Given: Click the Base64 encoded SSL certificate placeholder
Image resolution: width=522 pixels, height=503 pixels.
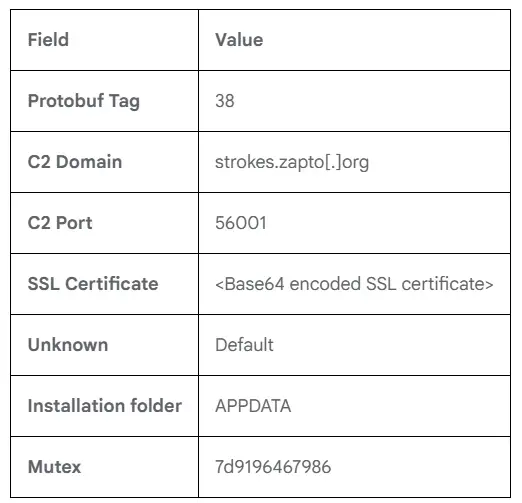Looking at the screenshot, I should (x=354, y=284).
